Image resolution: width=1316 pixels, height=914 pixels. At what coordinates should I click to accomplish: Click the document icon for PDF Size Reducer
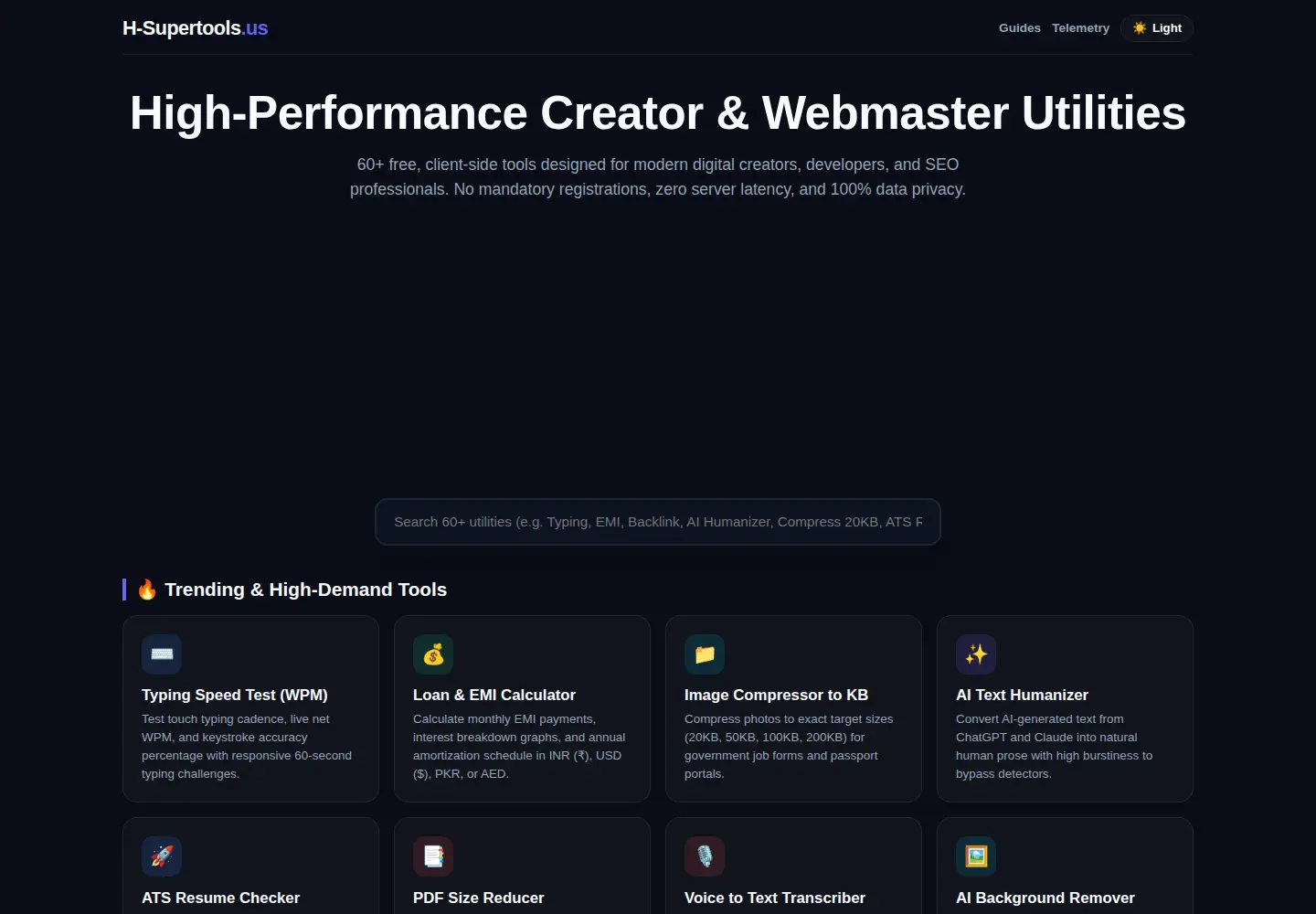[x=433, y=856]
